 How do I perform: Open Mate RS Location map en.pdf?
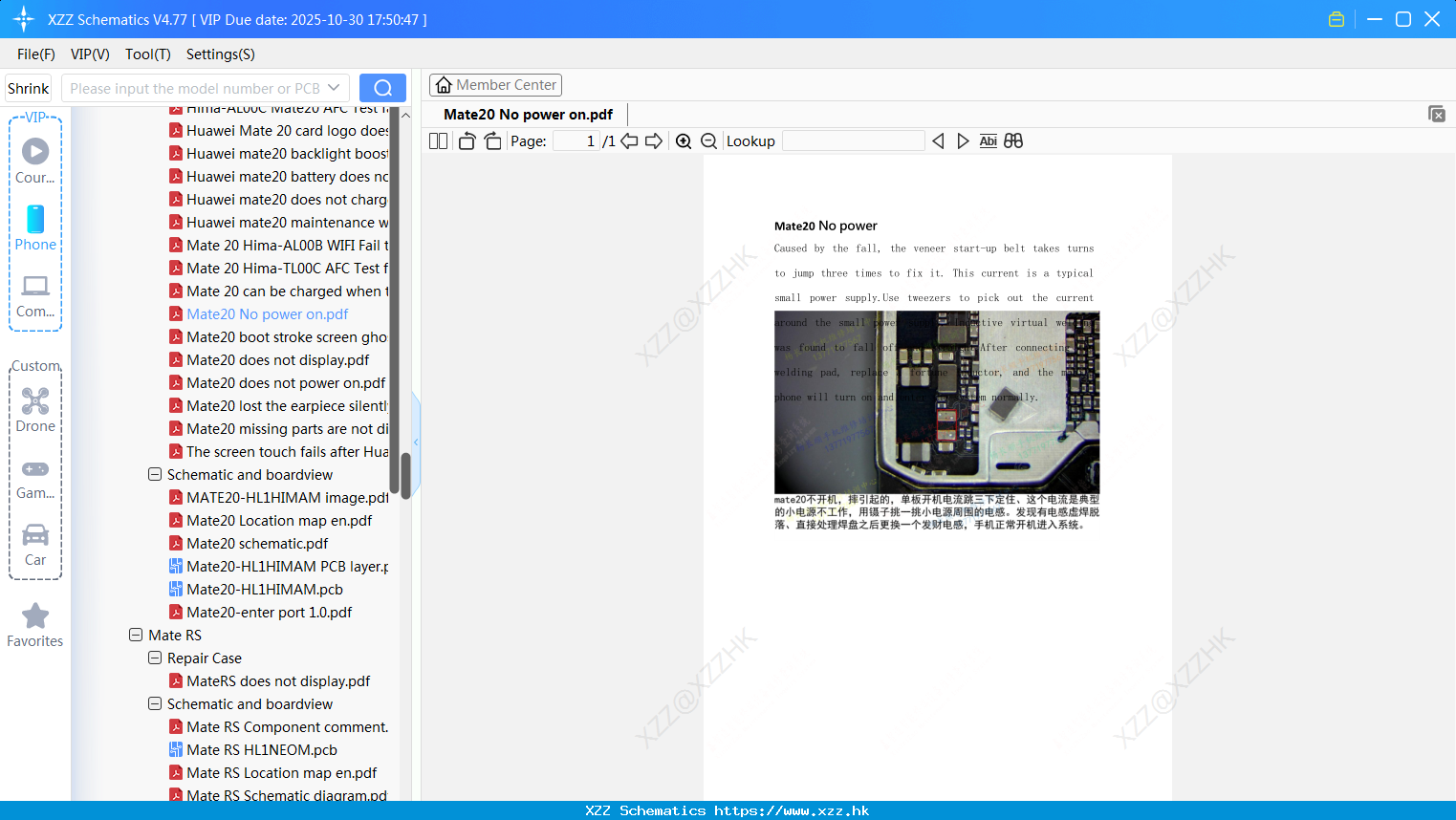(272, 773)
